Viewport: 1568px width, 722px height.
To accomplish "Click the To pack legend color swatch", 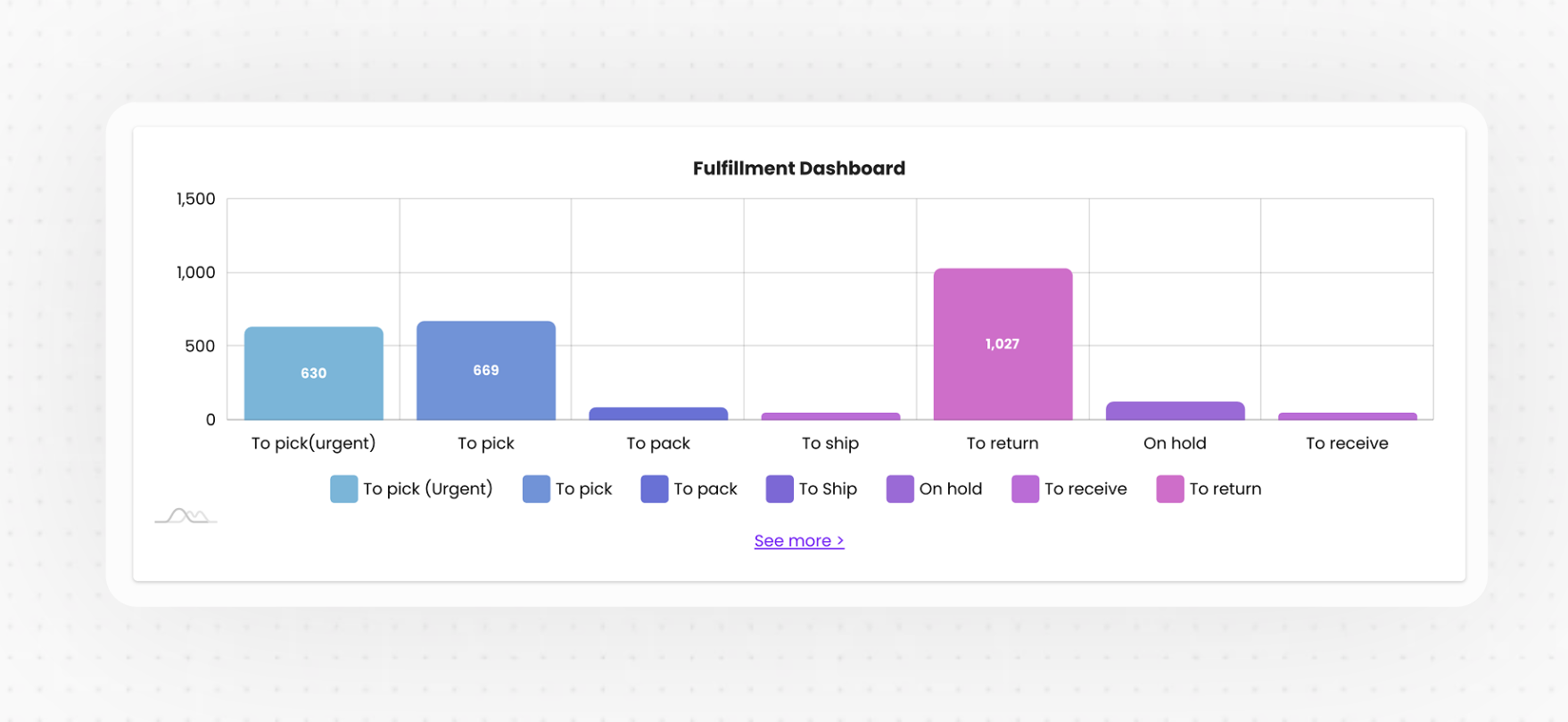I will [x=654, y=489].
